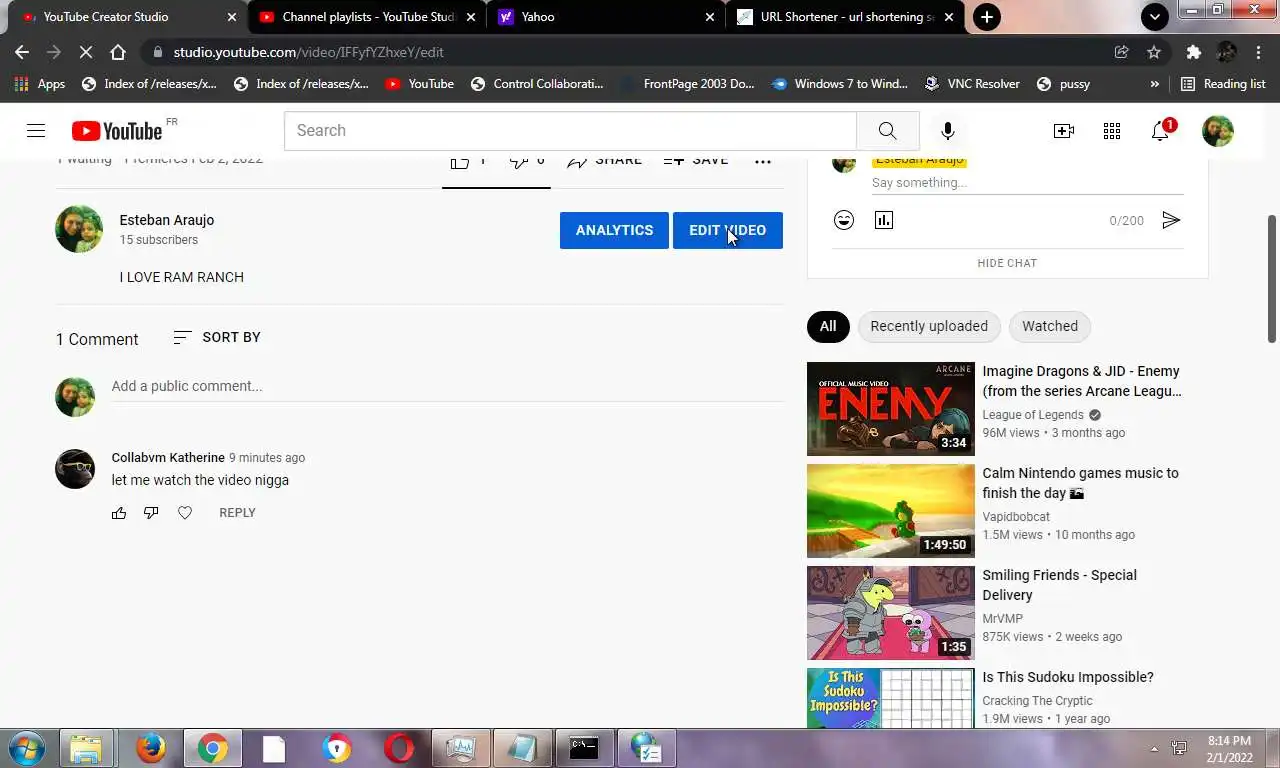Open the YouTube bookmark in bookmarks bar
This screenshot has height=768, width=1280.
419,84
